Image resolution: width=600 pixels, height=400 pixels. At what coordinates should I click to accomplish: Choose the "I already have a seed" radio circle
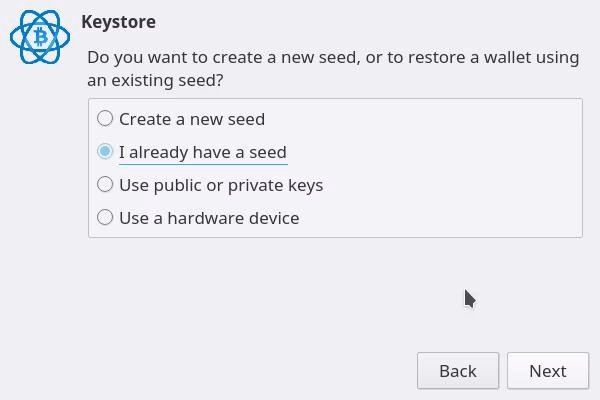[x=105, y=152]
